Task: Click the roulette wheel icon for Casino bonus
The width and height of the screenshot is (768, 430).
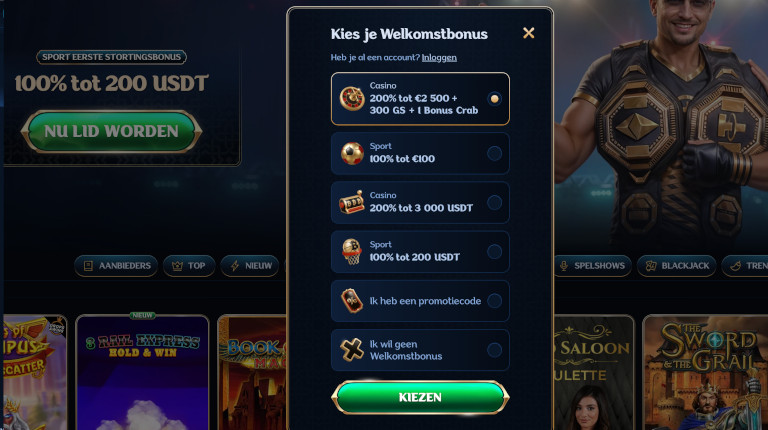Action: click(352, 98)
